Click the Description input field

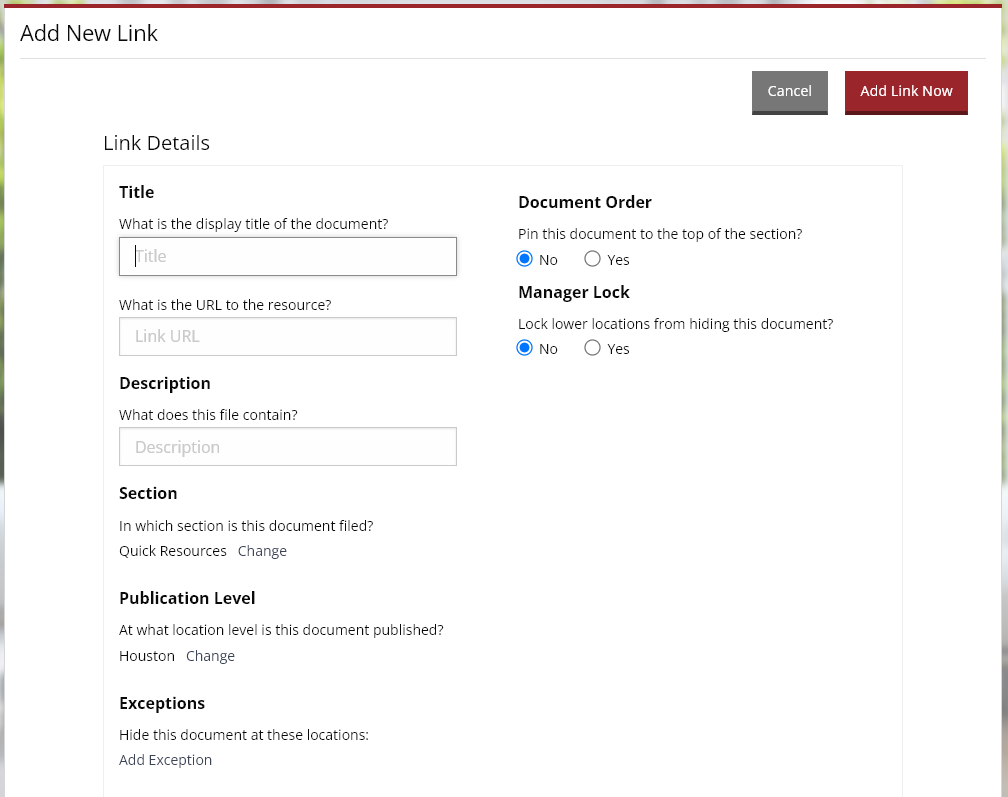pyautogui.click(x=287, y=446)
